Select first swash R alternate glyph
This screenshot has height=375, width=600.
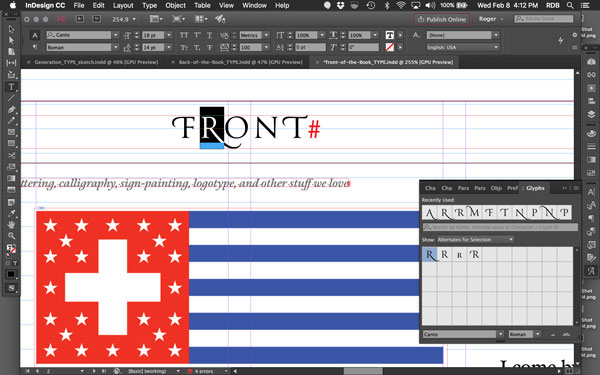coord(430,254)
